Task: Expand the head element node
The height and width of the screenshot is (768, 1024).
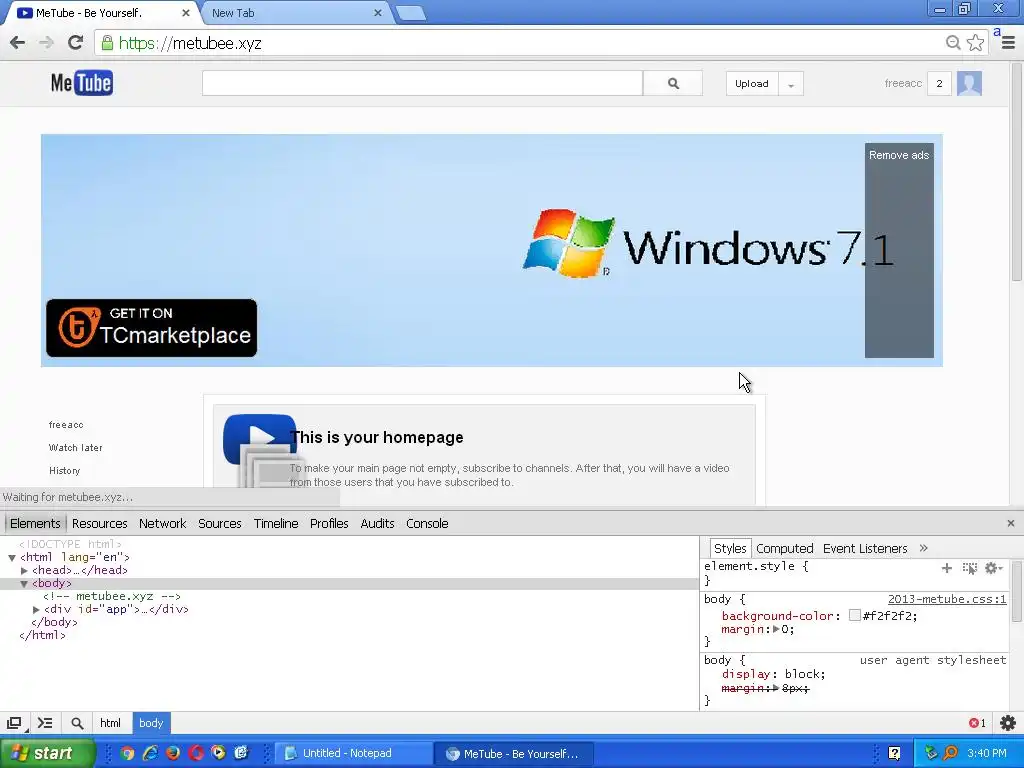Action: click(24, 571)
